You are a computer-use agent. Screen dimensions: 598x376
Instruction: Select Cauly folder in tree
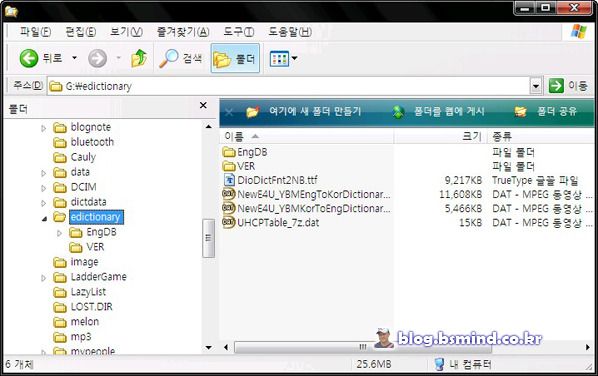83,157
